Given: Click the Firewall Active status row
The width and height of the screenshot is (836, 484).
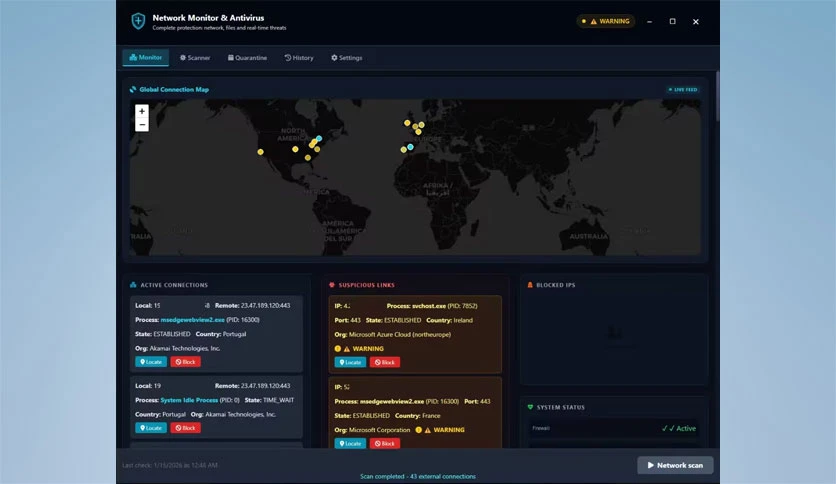Looking at the screenshot, I should [x=614, y=428].
